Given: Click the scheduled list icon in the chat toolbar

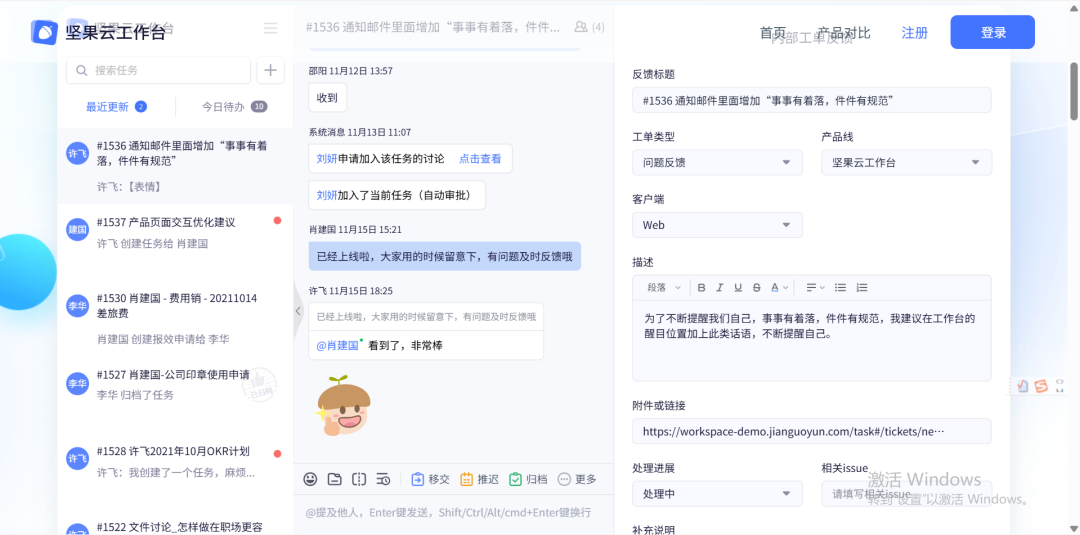Looking at the screenshot, I should pos(384,479).
